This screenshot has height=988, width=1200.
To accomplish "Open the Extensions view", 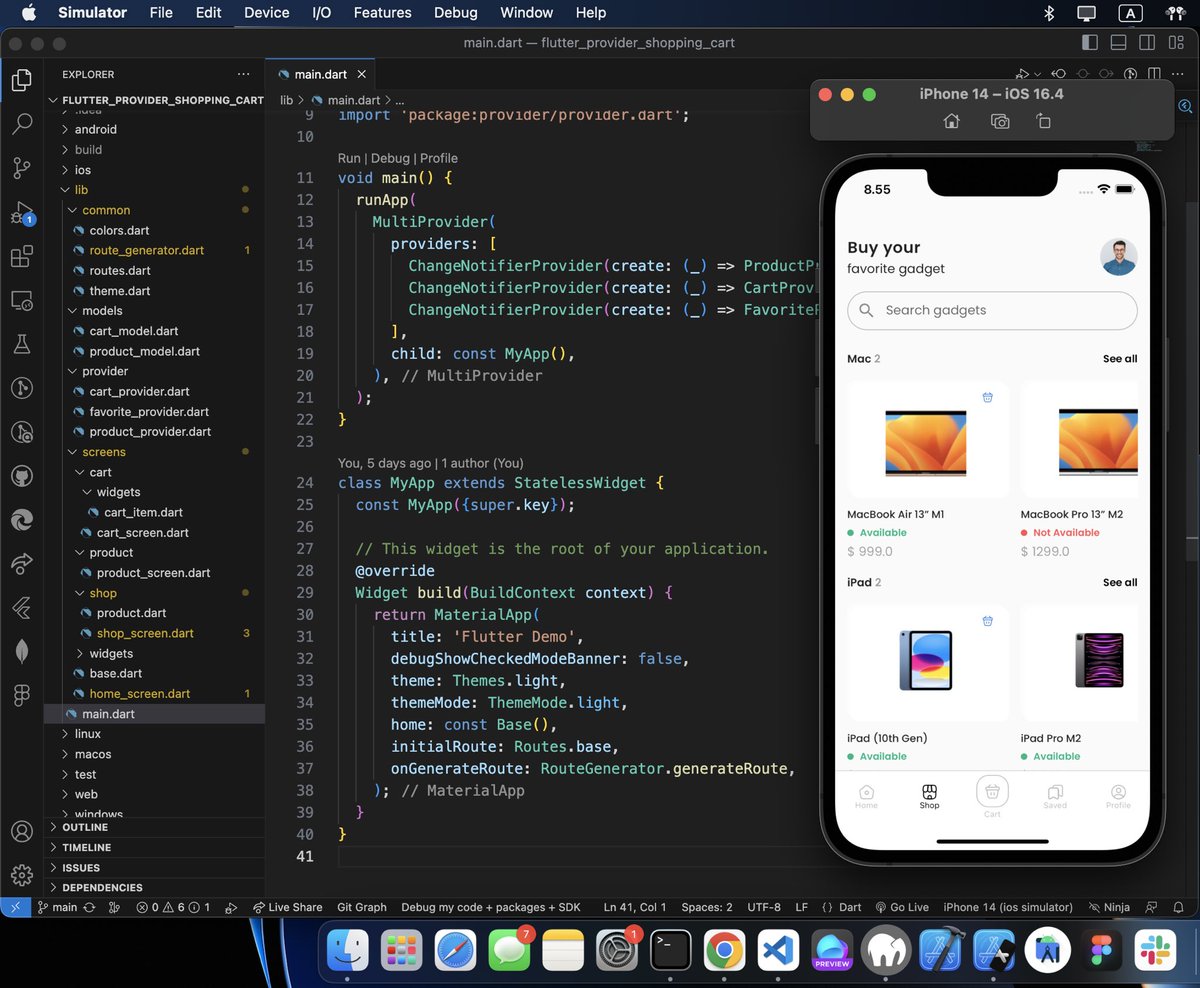I will point(21,257).
